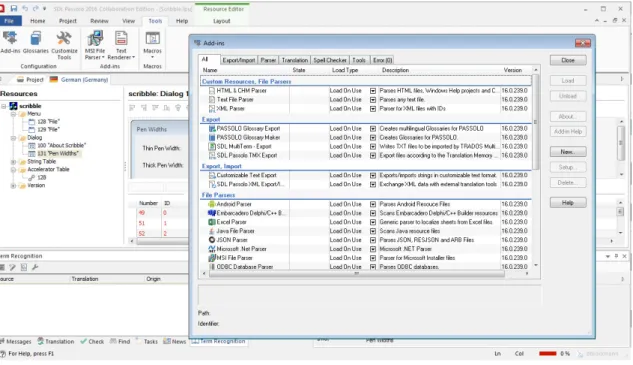Select the PASSOLO Glossary Maker icon

click(212, 137)
